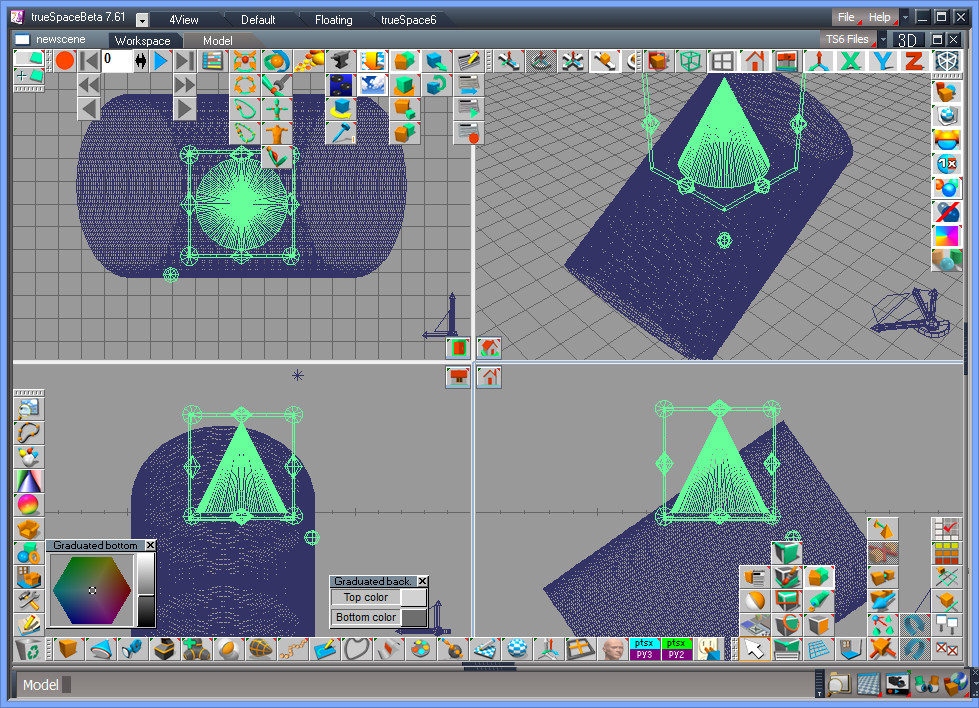Click the heart shape icon in bottom toolbar
Viewport: 979px width, 708px height.
coord(356,649)
